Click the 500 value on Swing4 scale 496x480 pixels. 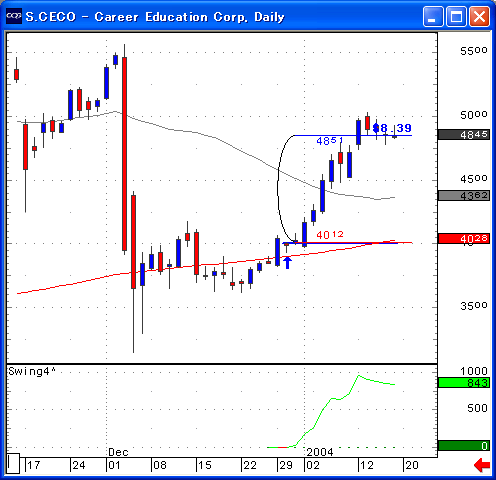click(477, 408)
